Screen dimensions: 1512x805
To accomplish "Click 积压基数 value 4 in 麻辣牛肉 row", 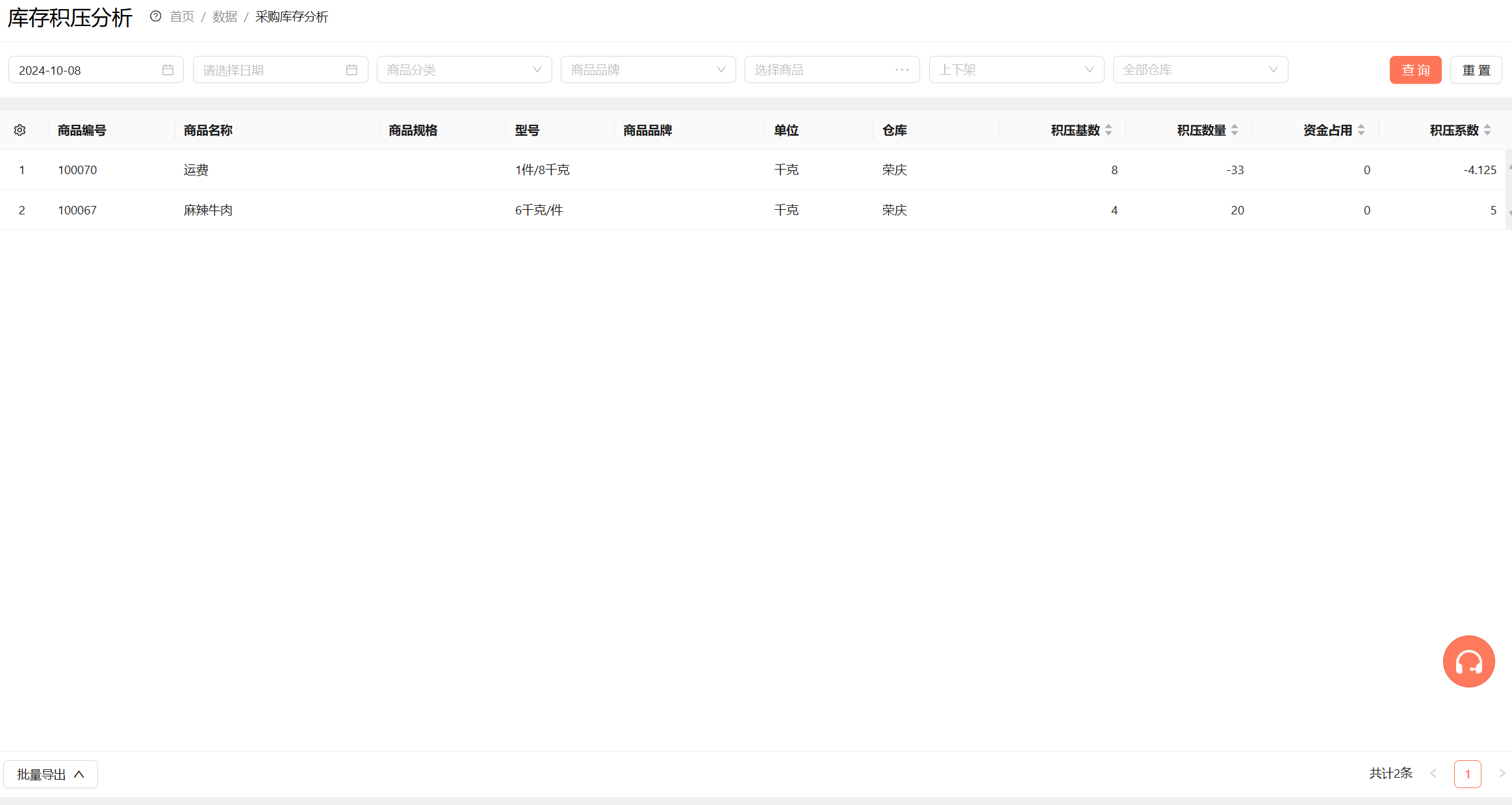I will click(x=1114, y=210).
